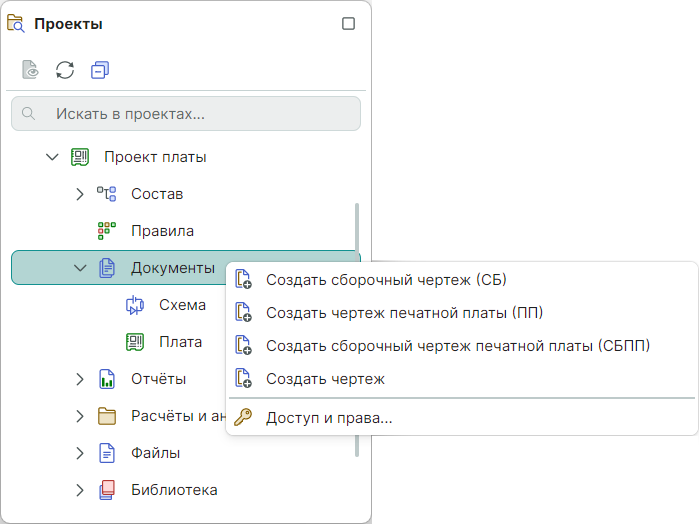The image size is (699, 524).
Task: Click the red book icon beside 'Библиотека'
Action: [x=107, y=490]
